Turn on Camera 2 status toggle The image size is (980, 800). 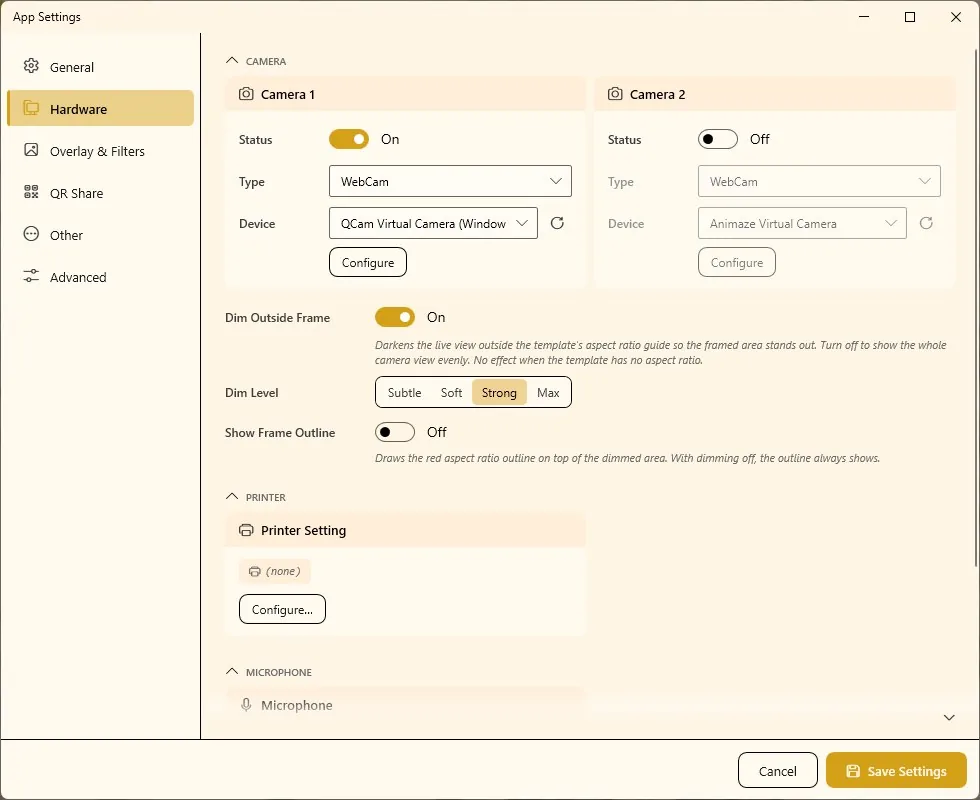click(718, 139)
